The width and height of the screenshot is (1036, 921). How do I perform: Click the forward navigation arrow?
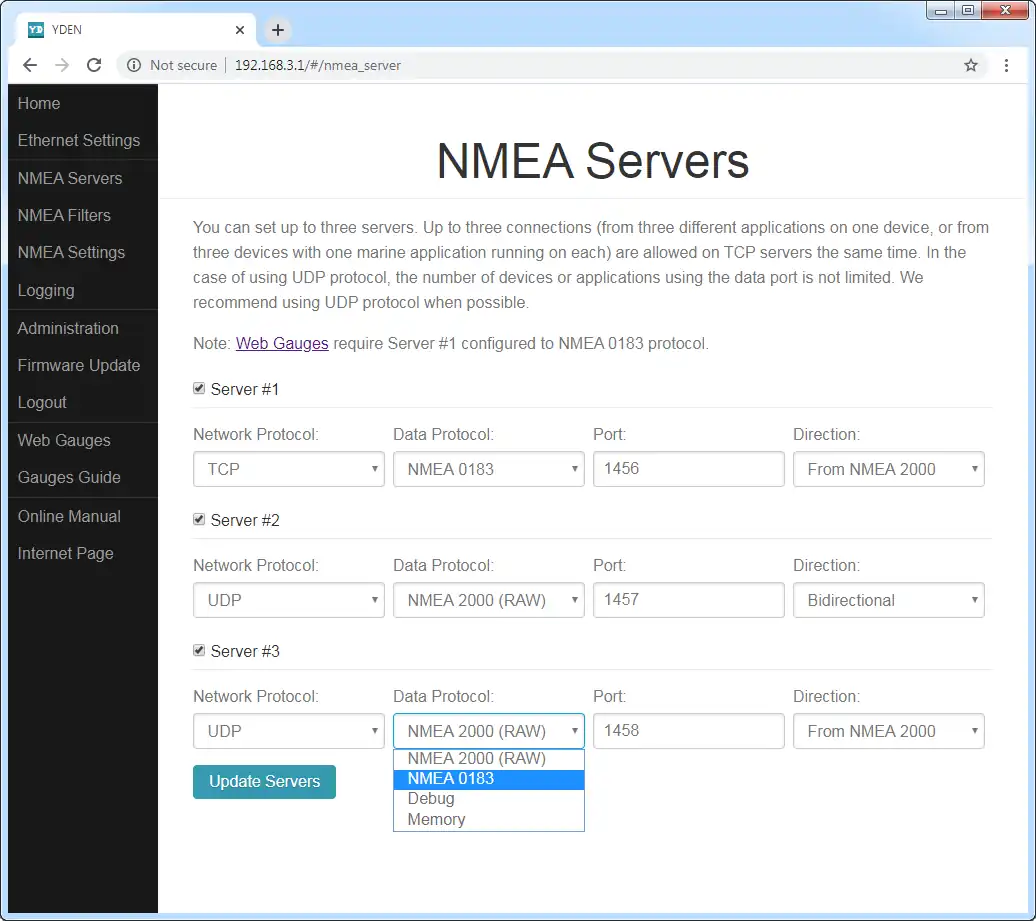[61, 64]
